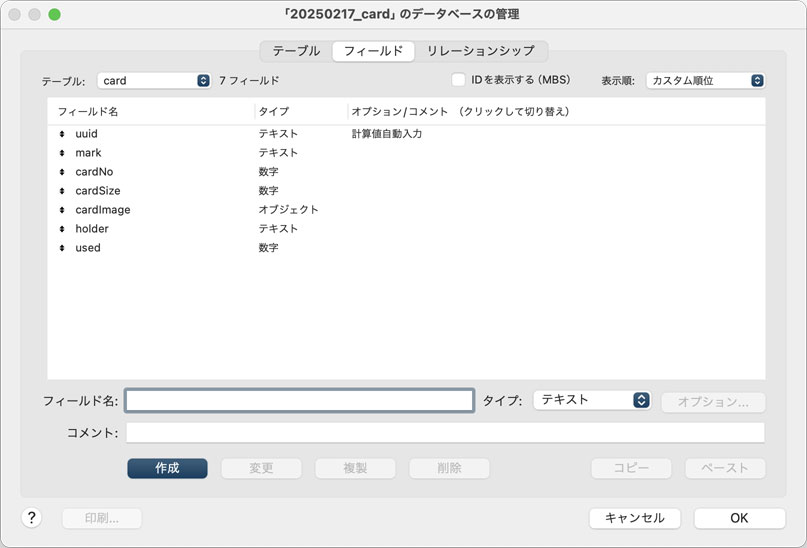Select the uuid field name
807x548 pixels.
point(86,134)
